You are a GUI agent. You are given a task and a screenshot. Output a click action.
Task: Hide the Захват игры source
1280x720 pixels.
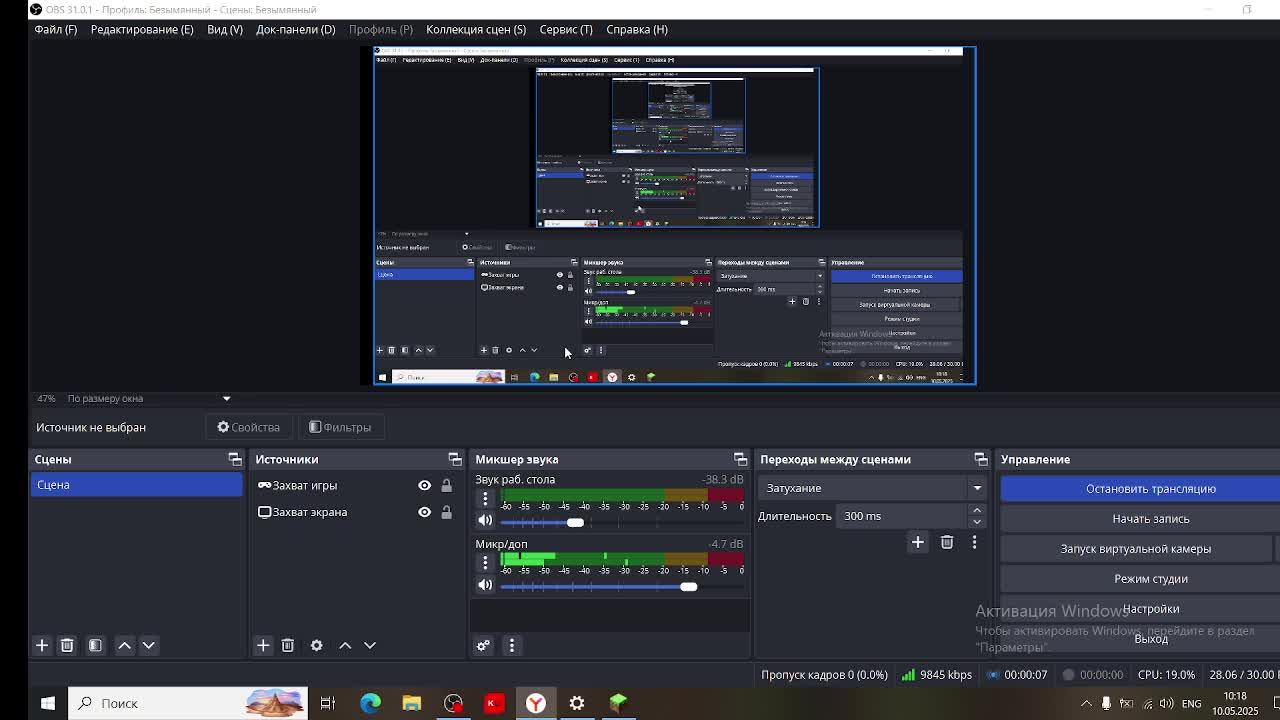pyautogui.click(x=424, y=485)
